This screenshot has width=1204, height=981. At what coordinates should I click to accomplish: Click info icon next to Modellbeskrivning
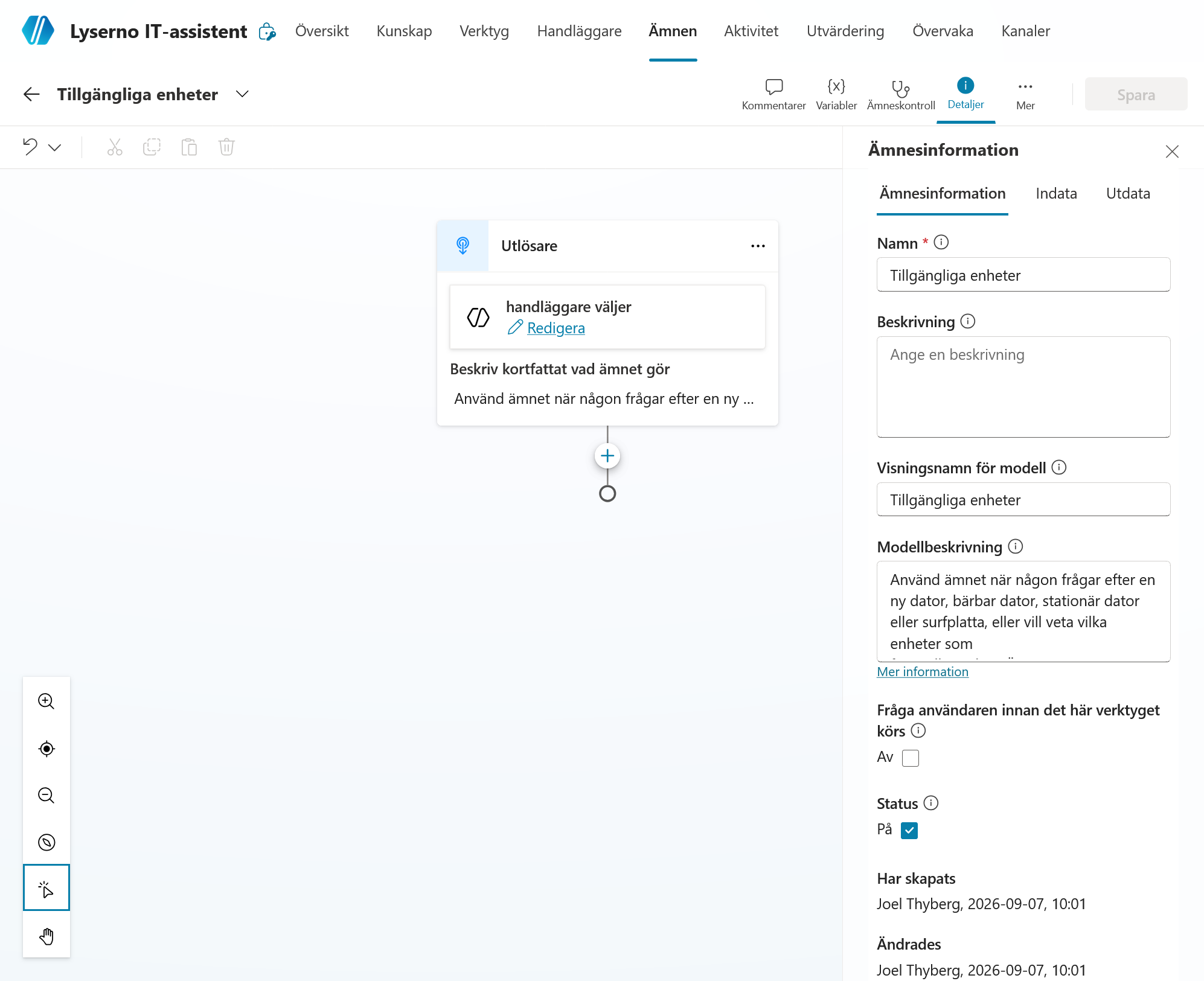pyautogui.click(x=1016, y=546)
